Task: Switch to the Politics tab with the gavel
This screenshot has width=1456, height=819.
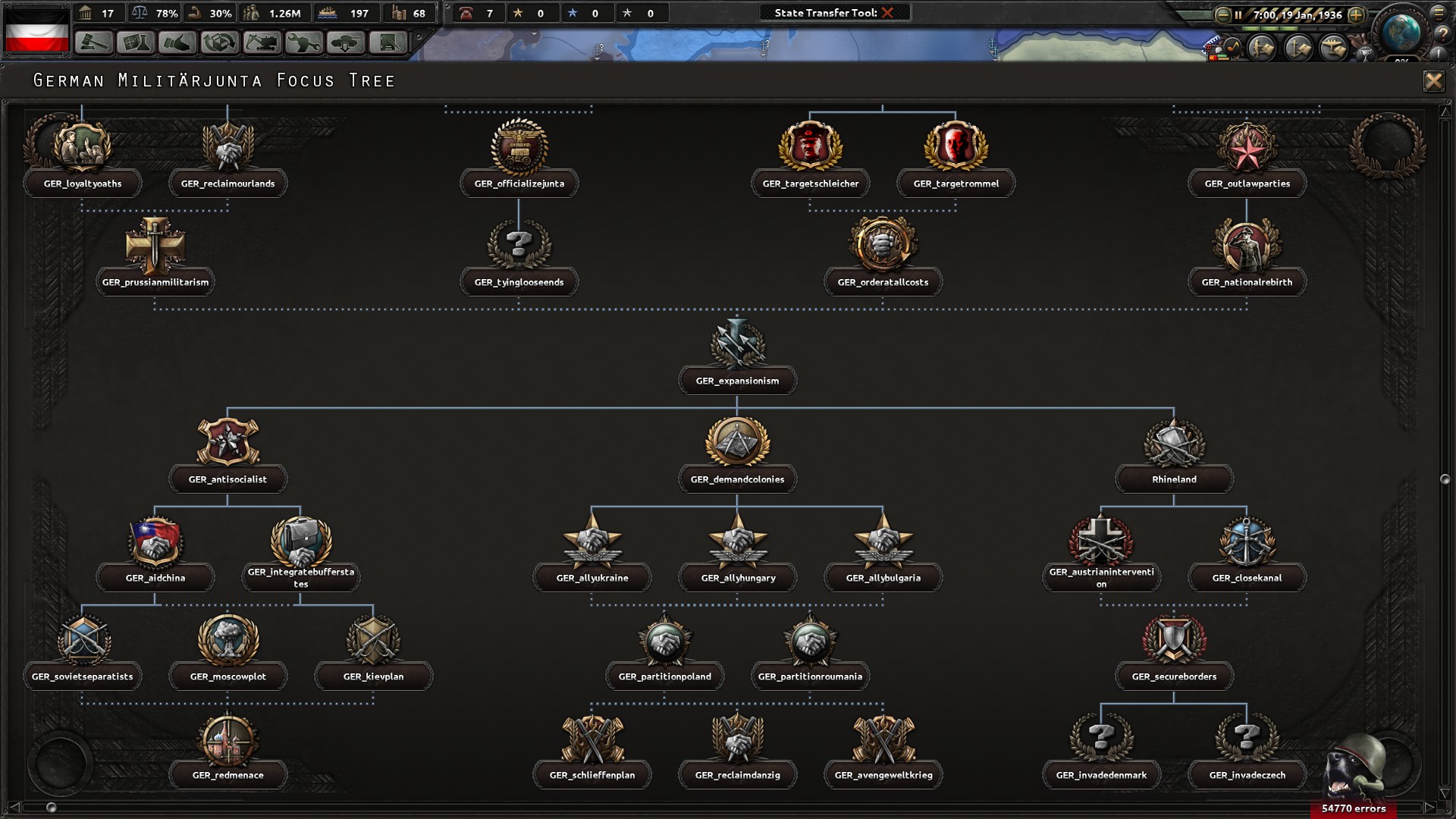Action: [x=93, y=42]
